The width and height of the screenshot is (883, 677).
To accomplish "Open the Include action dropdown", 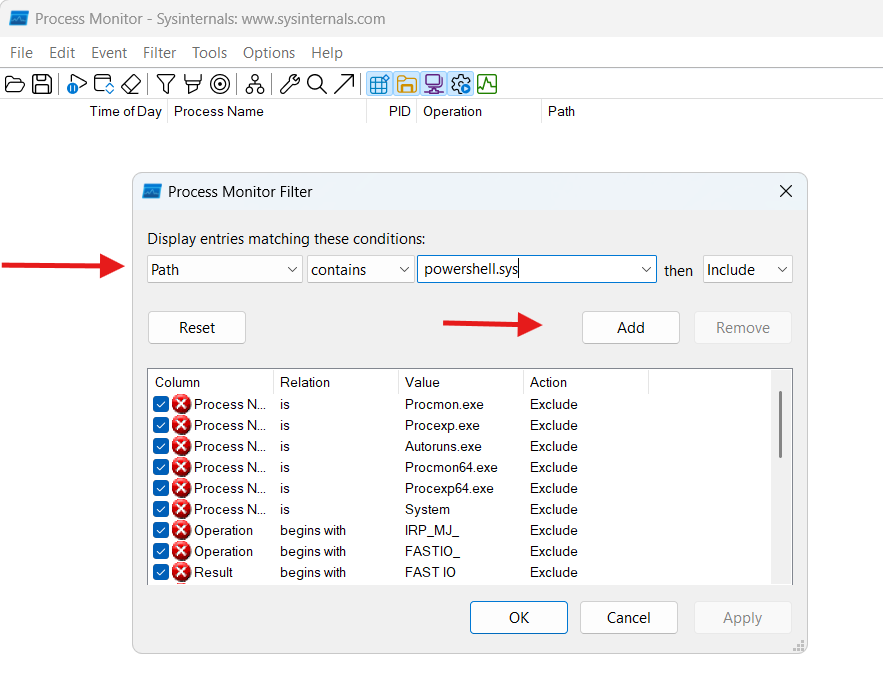I will tap(747, 269).
